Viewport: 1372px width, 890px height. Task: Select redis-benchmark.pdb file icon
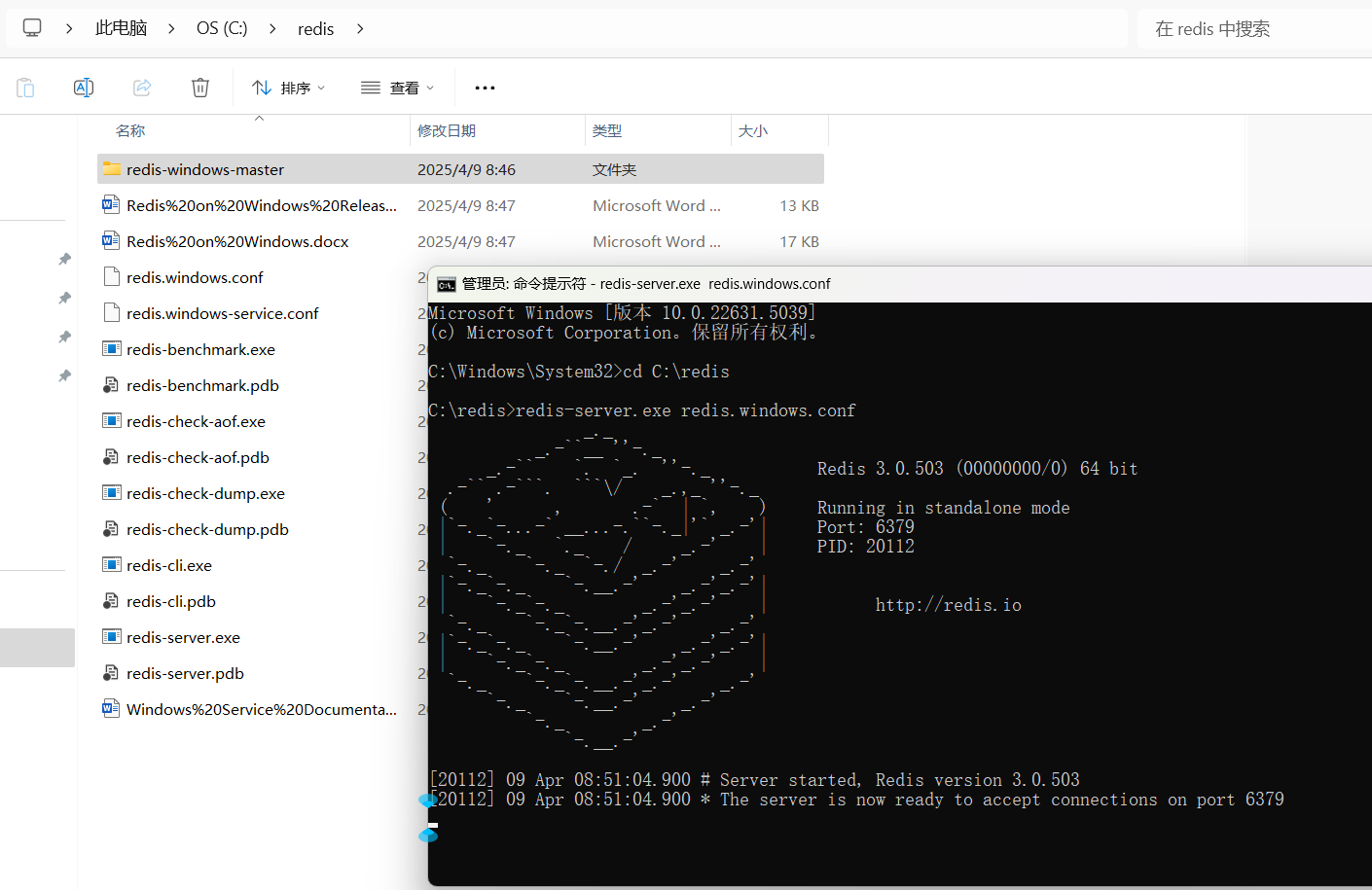pyautogui.click(x=111, y=384)
